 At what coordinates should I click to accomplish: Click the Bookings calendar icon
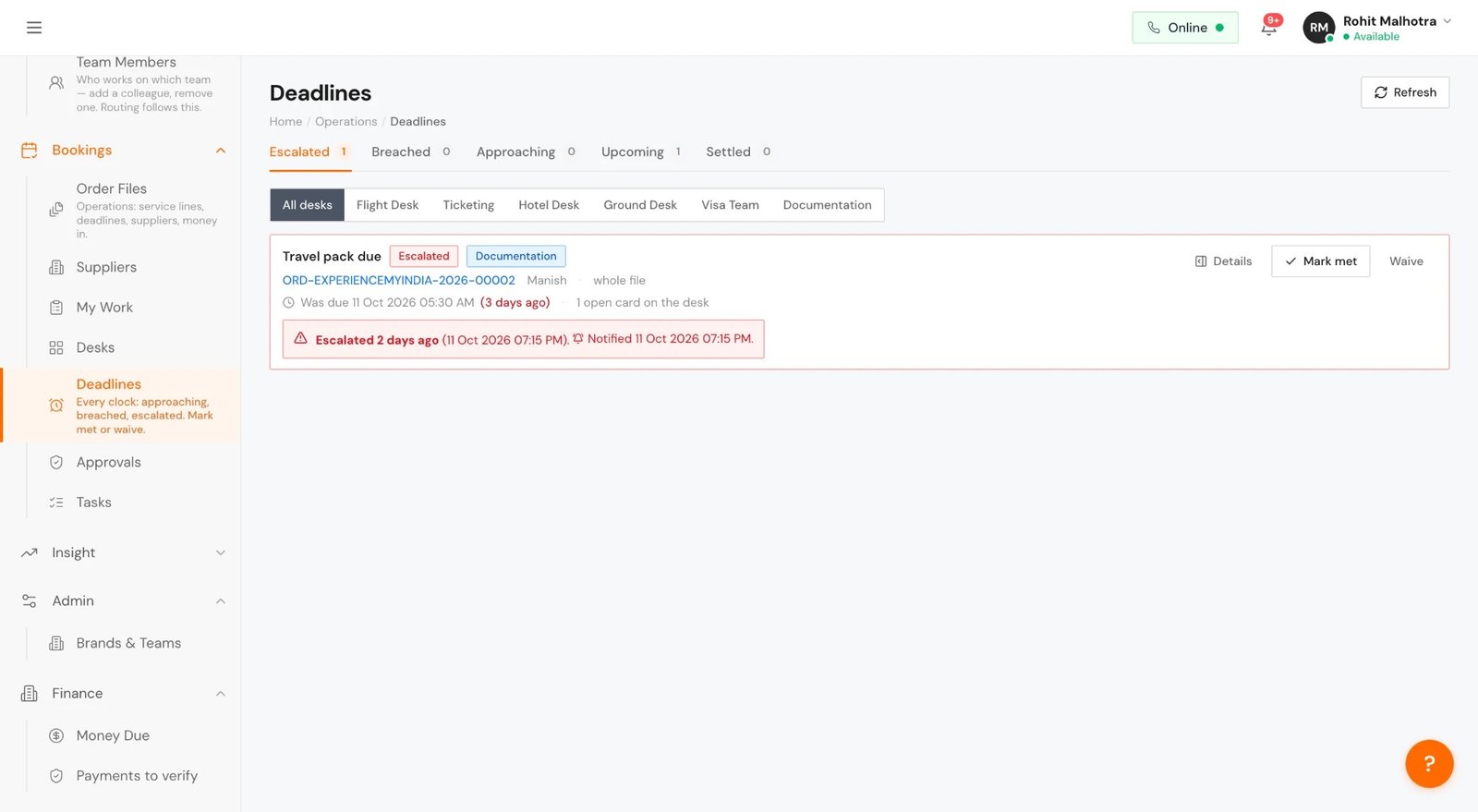click(x=30, y=150)
